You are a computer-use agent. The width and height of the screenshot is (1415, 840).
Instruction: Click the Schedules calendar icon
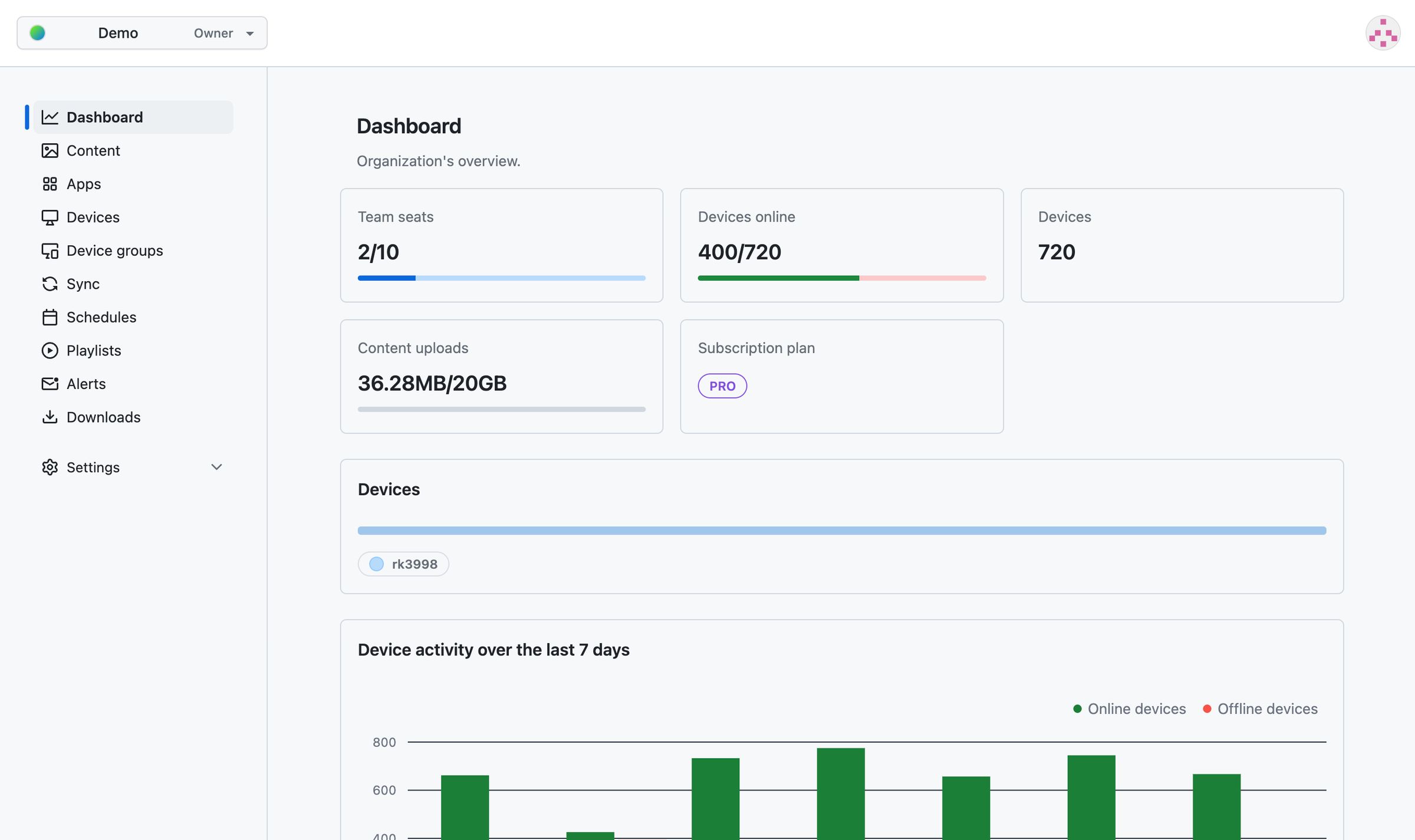50,317
